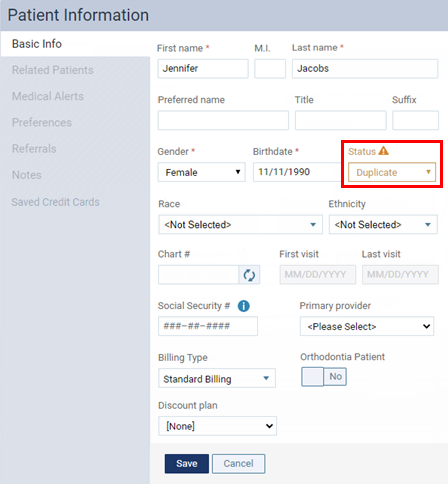This screenshot has height=484, width=448.
Task: Click the Save button
Action: click(x=187, y=463)
